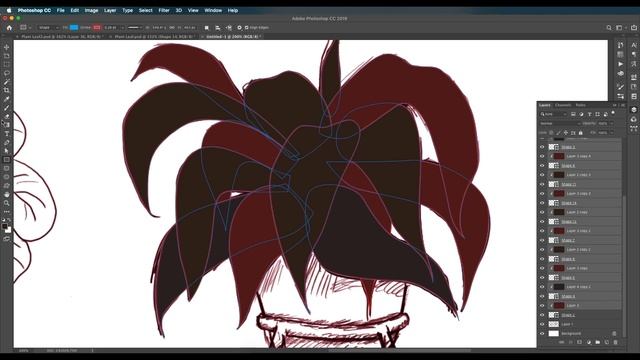Open the layer Opacity dropdown
This screenshot has width=640, height=360.
[611, 123]
